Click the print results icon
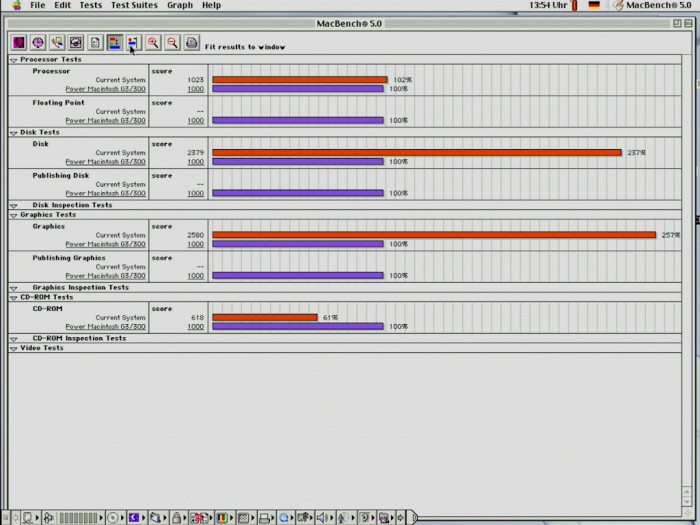Image resolution: width=700 pixels, height=525 pixels. point(191,43)
